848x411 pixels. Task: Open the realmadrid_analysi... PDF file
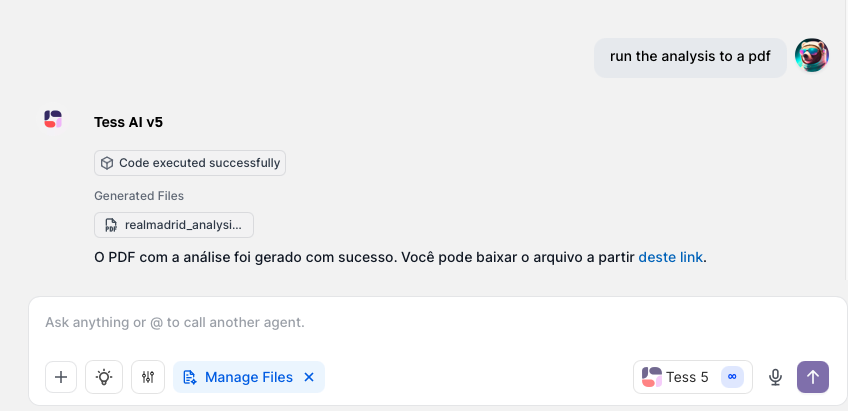[x=174, y=225]
